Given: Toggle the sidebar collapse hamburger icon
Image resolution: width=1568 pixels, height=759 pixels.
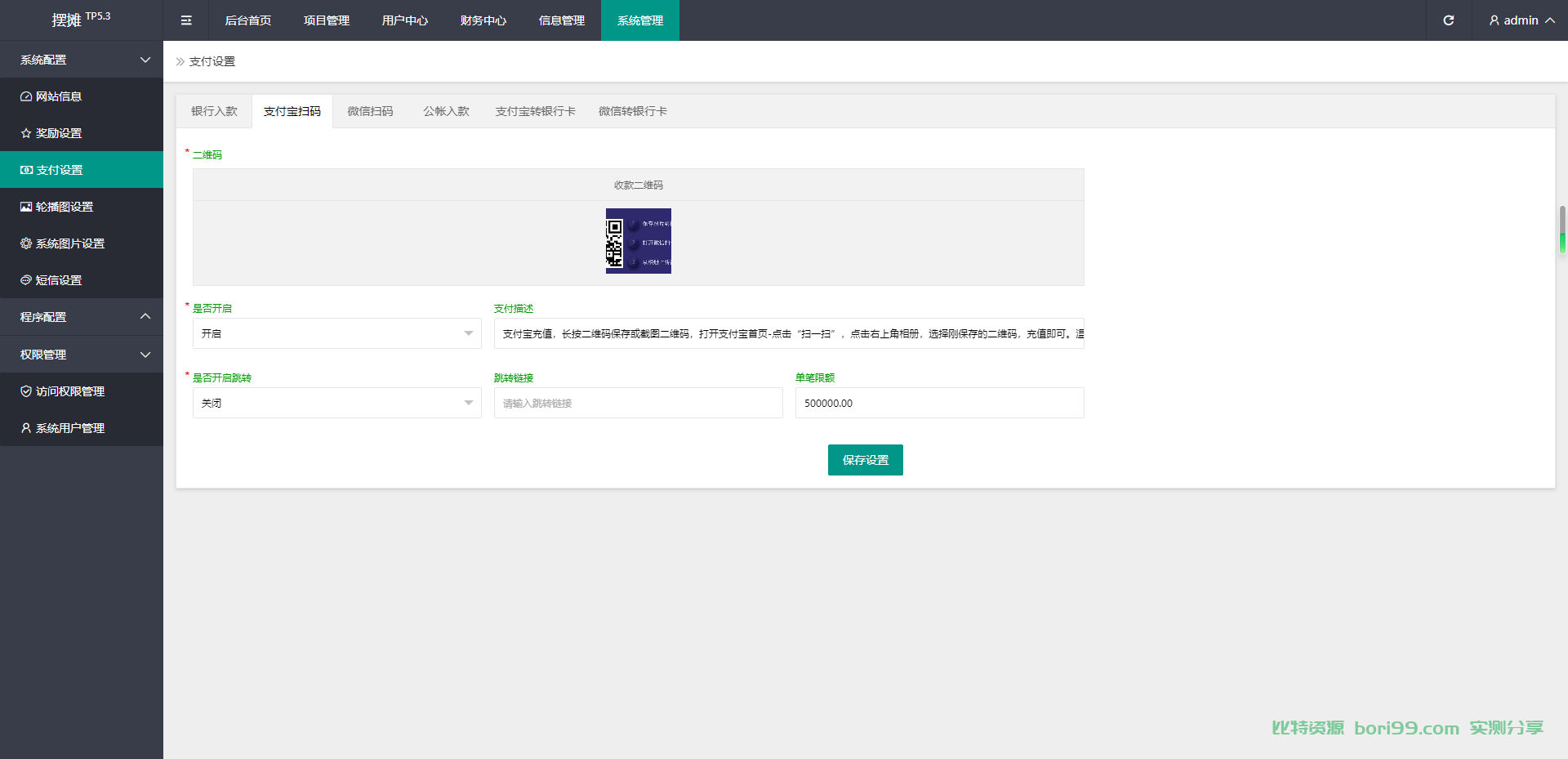Looking at the screenshot, I should (x=186, y=20).
